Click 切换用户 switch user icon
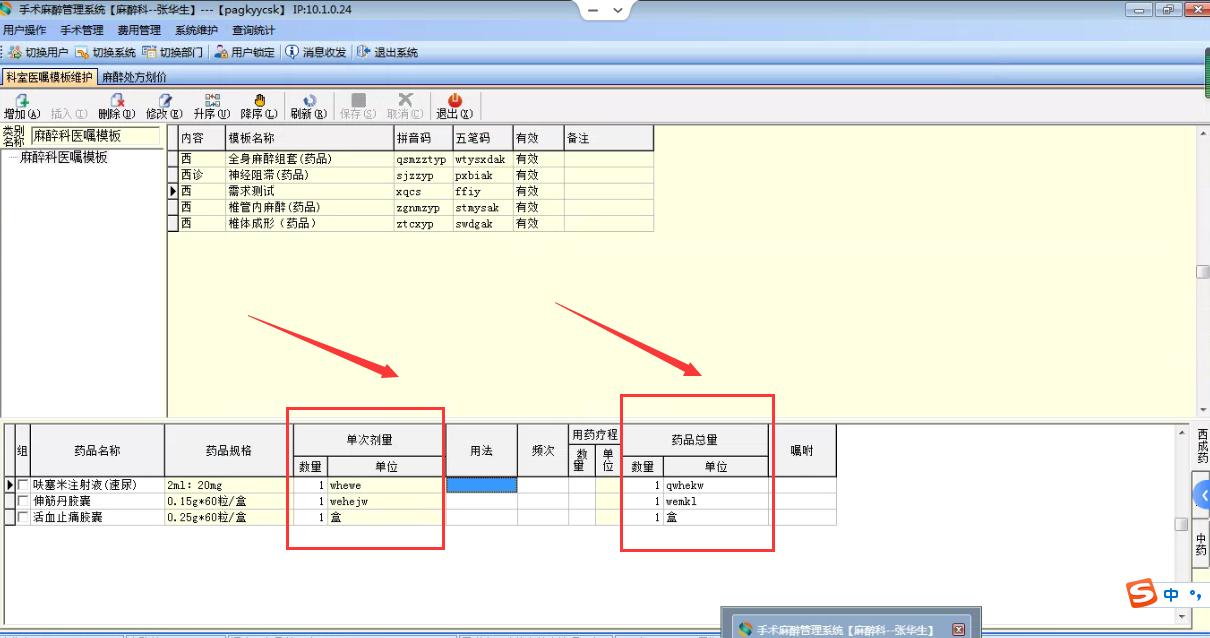Viewport: 1210px width, 638px height. (x=15, y=52)
